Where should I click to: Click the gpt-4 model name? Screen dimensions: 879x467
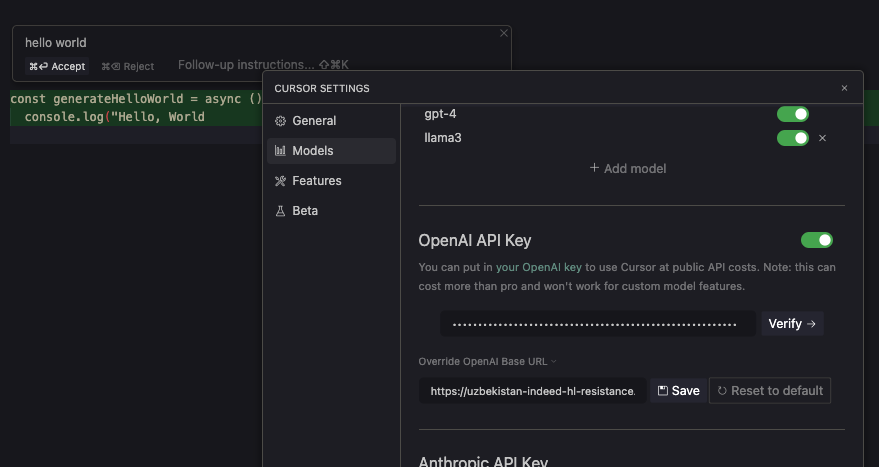pos(440,114)
